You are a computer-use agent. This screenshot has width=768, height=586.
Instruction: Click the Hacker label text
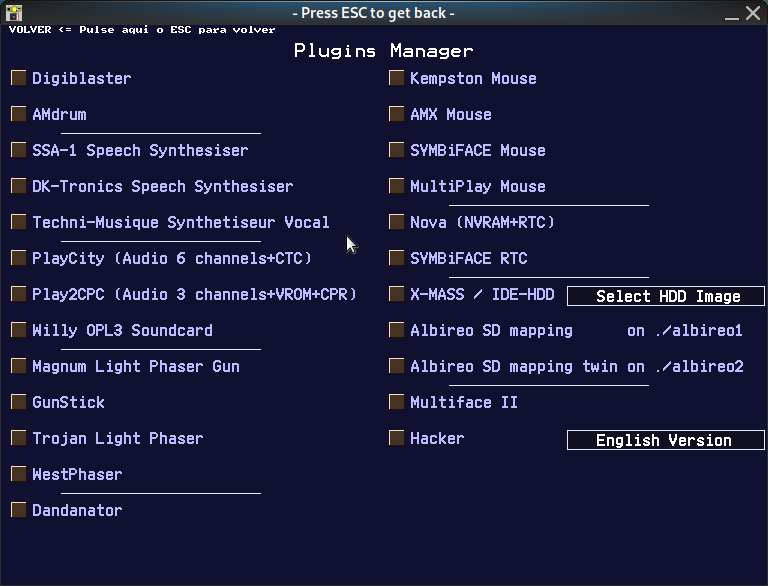coord(437,439)
